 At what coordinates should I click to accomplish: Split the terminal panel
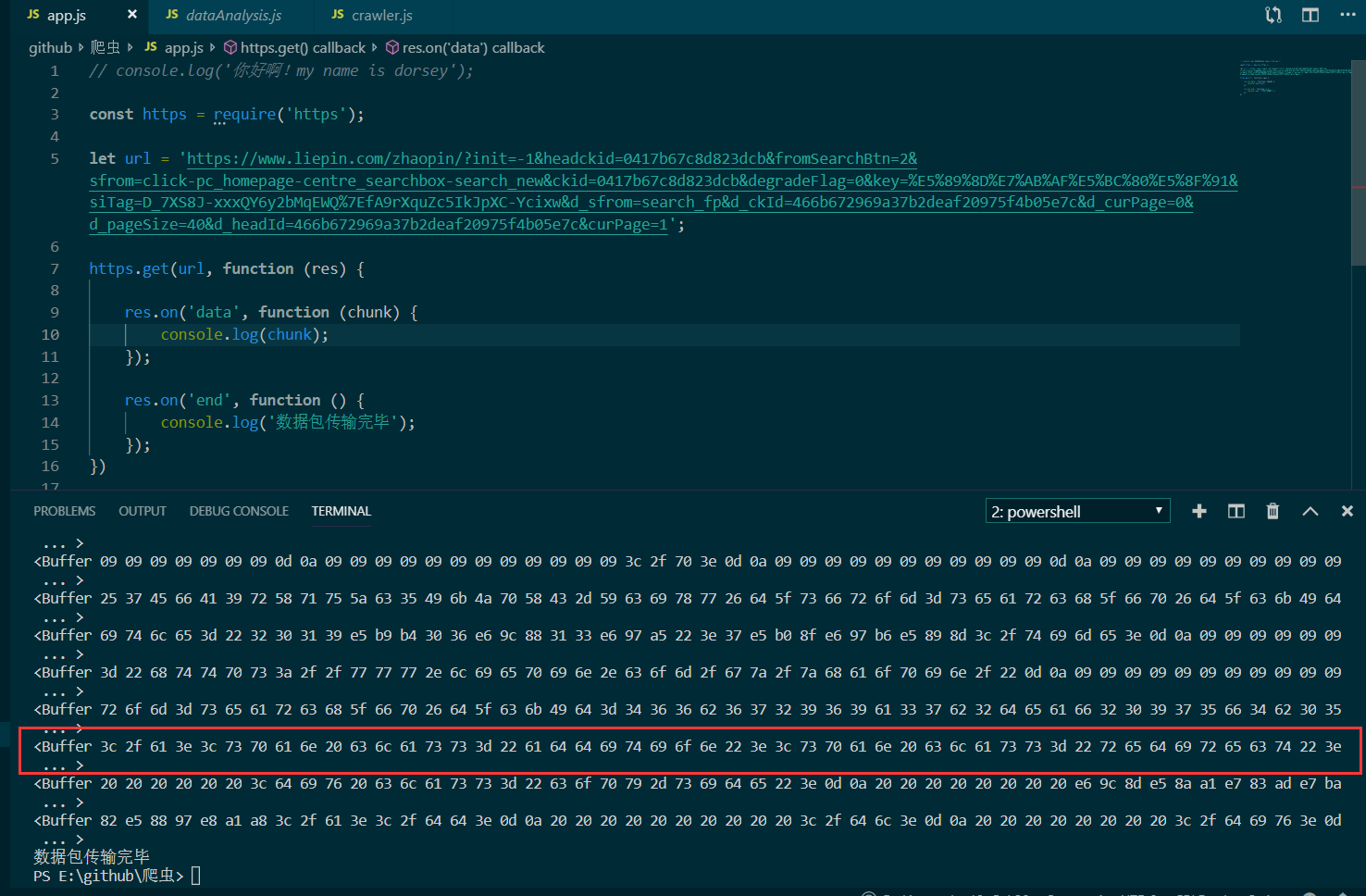(1236, 511)
